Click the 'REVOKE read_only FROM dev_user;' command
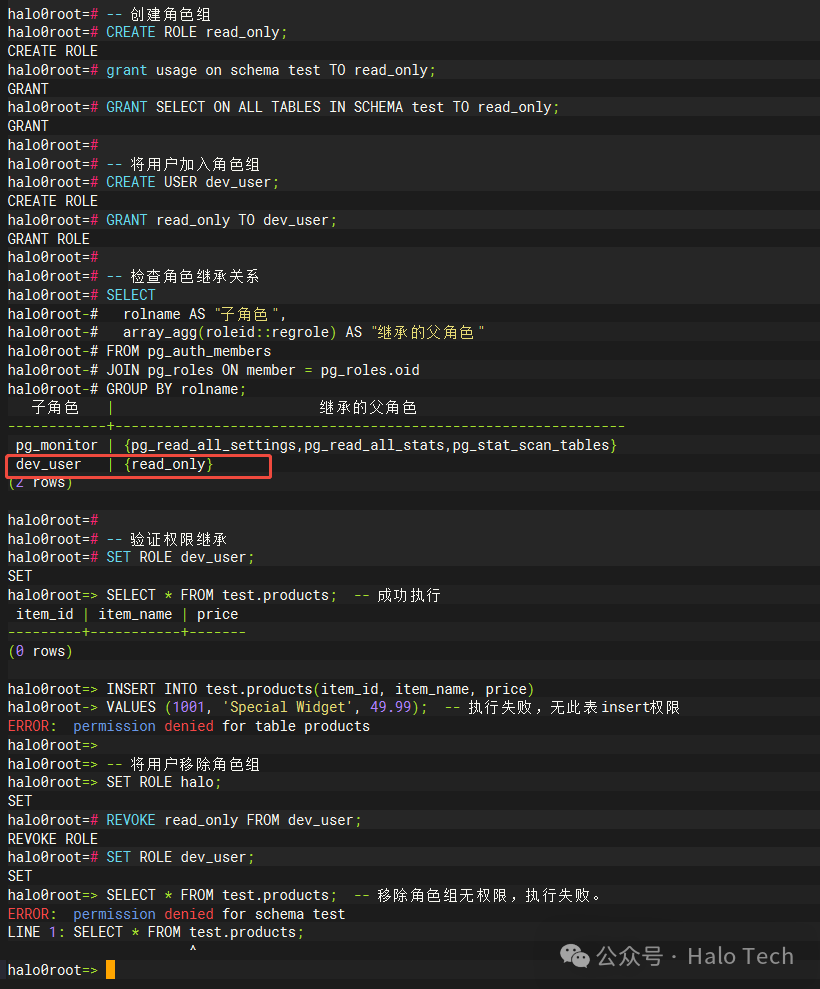820x989 pixels. pyautogui.click(x=233, y=821)
